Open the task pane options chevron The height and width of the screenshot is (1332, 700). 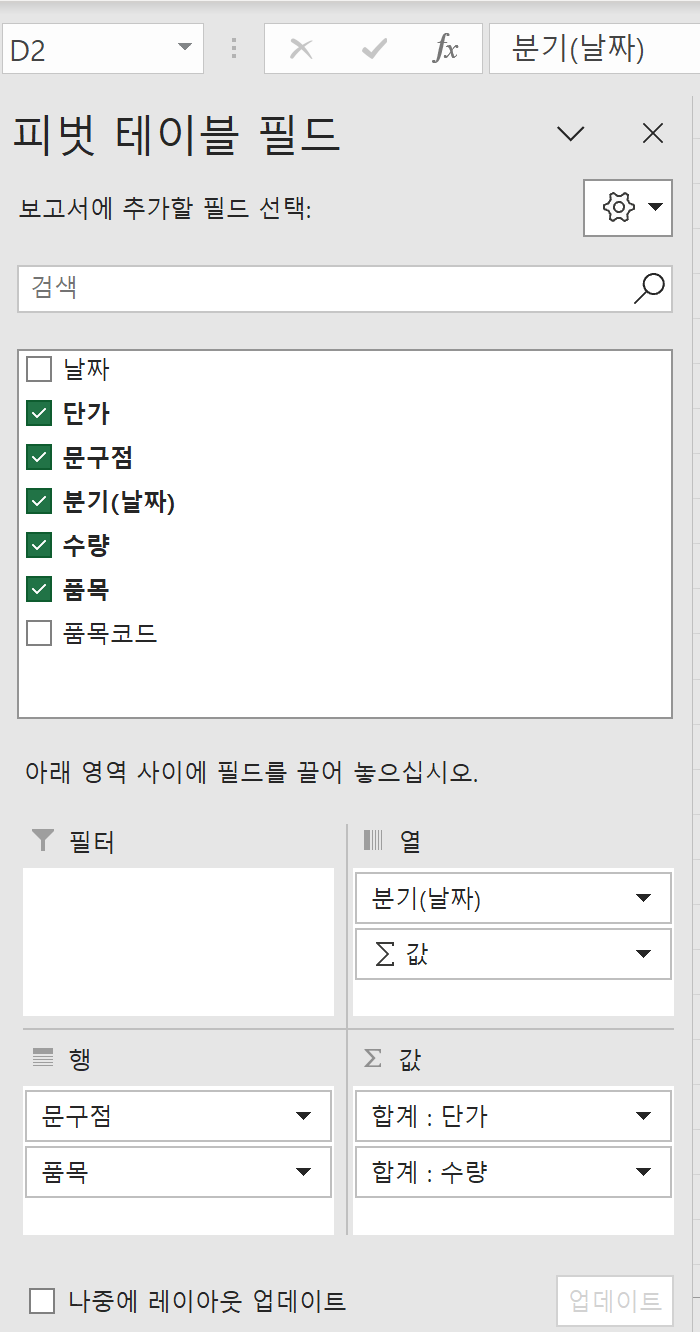(x=571, y=134)
